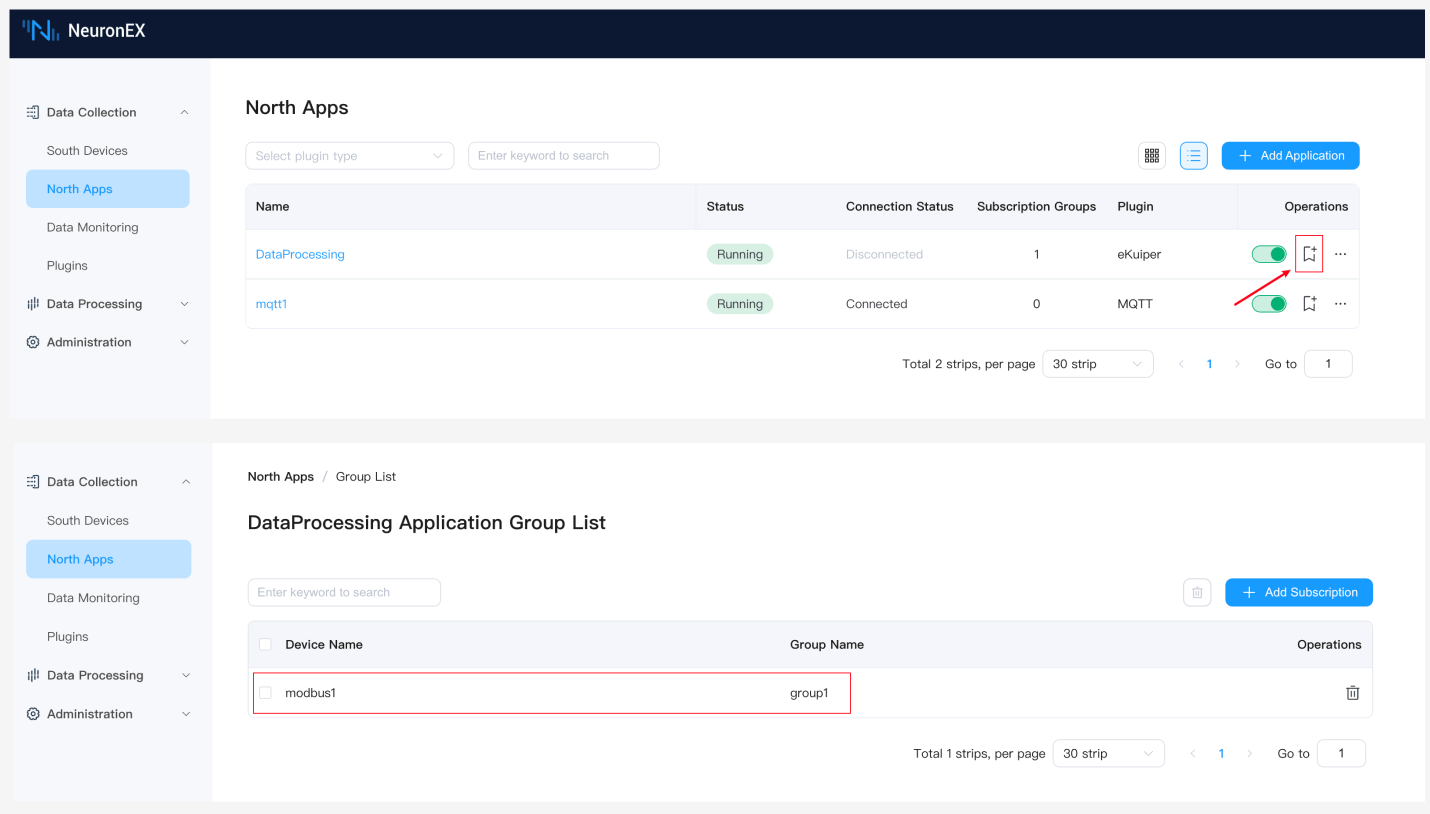The width and height of the screenshot is (1430, 814).
Task: Switch to grid card view of applications
Action: [1152, 156]
